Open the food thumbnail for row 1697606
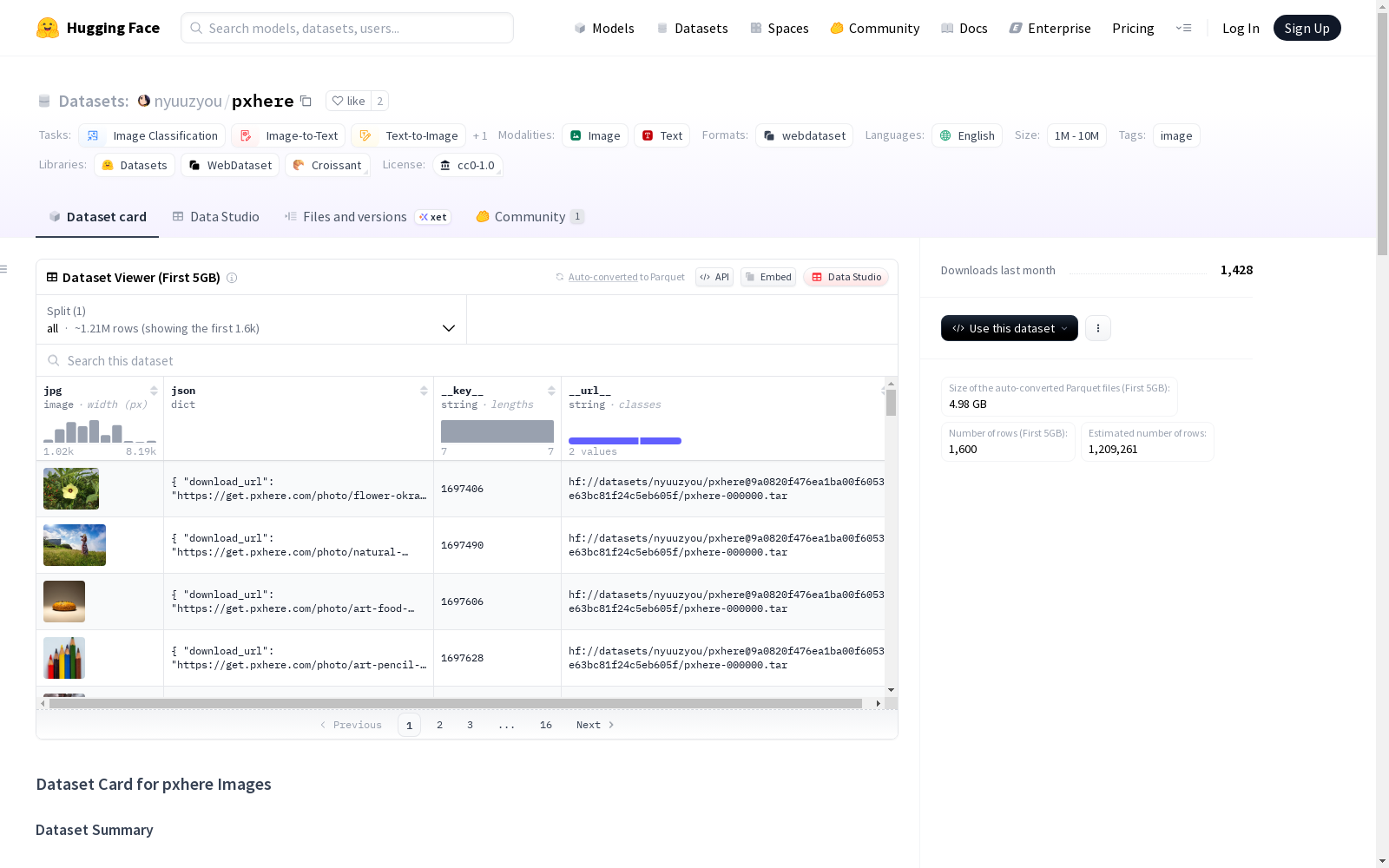The width and height of the screenshot is (1389, 868). click(64, 602)
